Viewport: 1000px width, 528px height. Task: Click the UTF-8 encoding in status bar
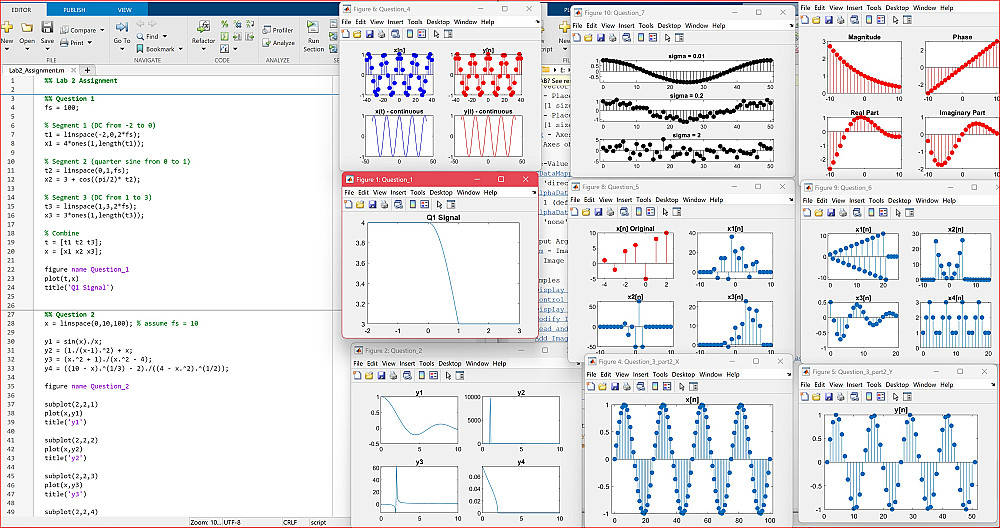(x=232, y=522)
